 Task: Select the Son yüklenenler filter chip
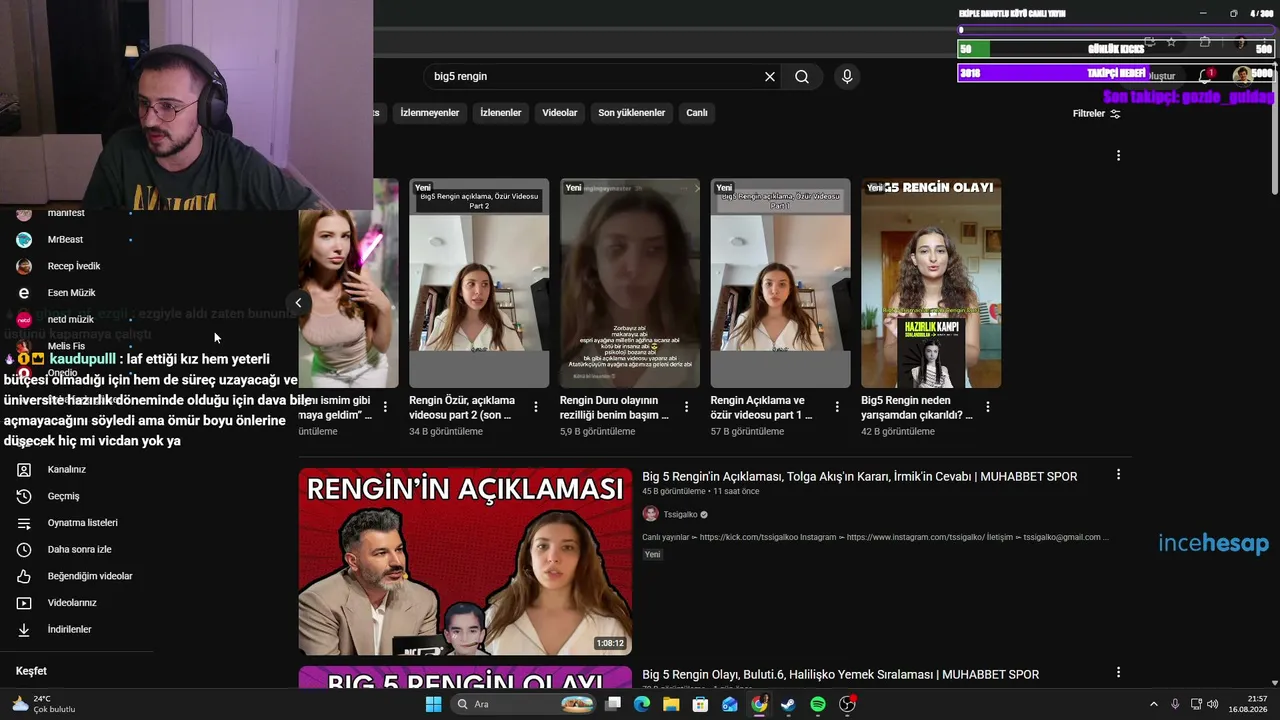tap(632, 113)
